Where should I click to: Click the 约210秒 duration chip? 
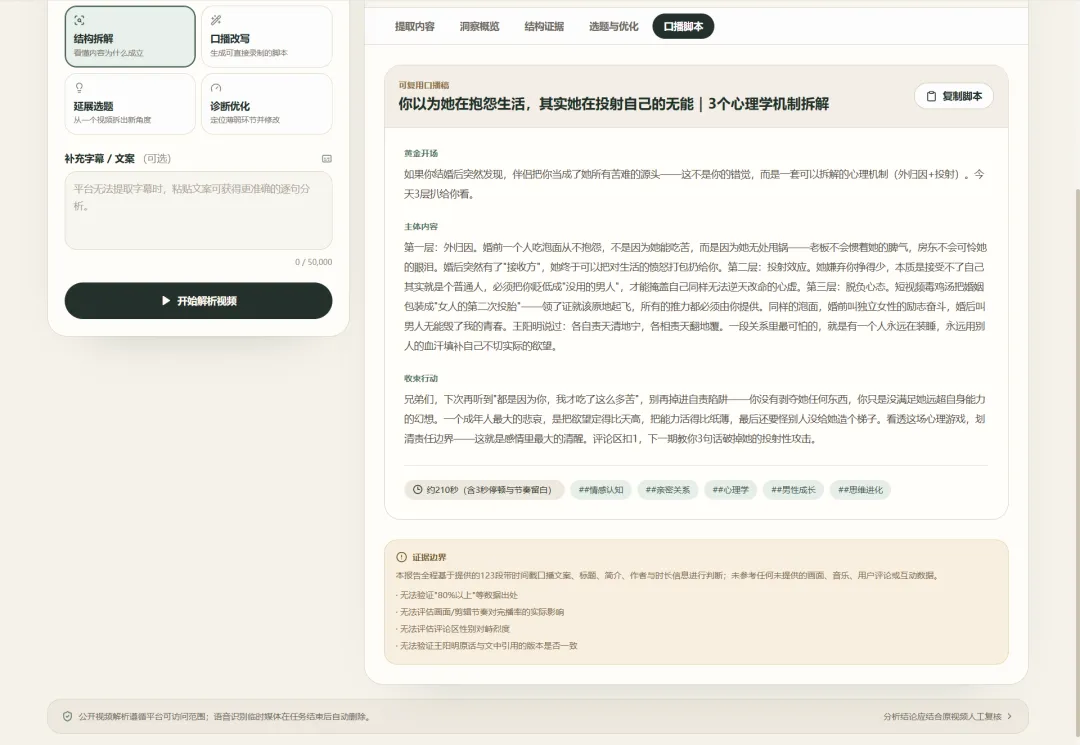tap(484, 490)
